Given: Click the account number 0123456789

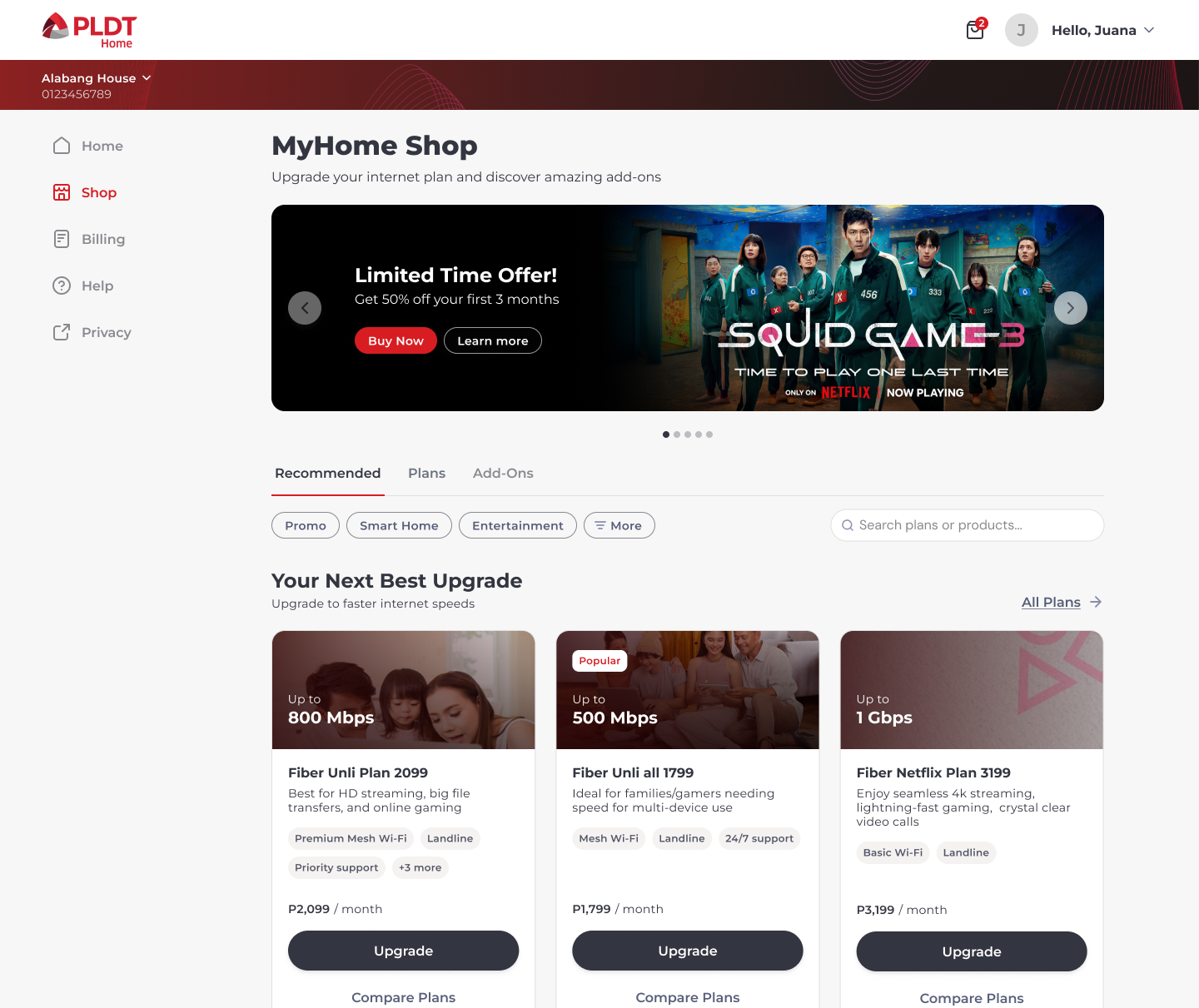Looking at the screenshot, I should tap(77, 94).
